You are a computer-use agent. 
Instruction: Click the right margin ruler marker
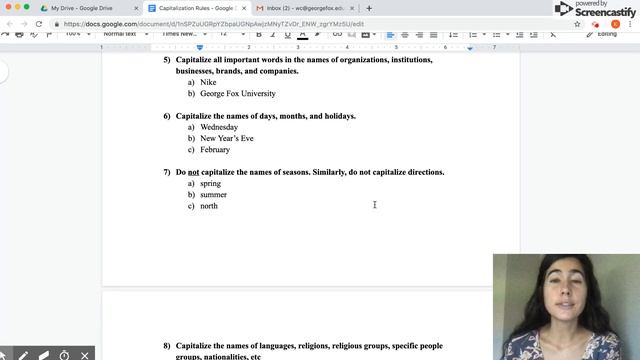(470, 48)
